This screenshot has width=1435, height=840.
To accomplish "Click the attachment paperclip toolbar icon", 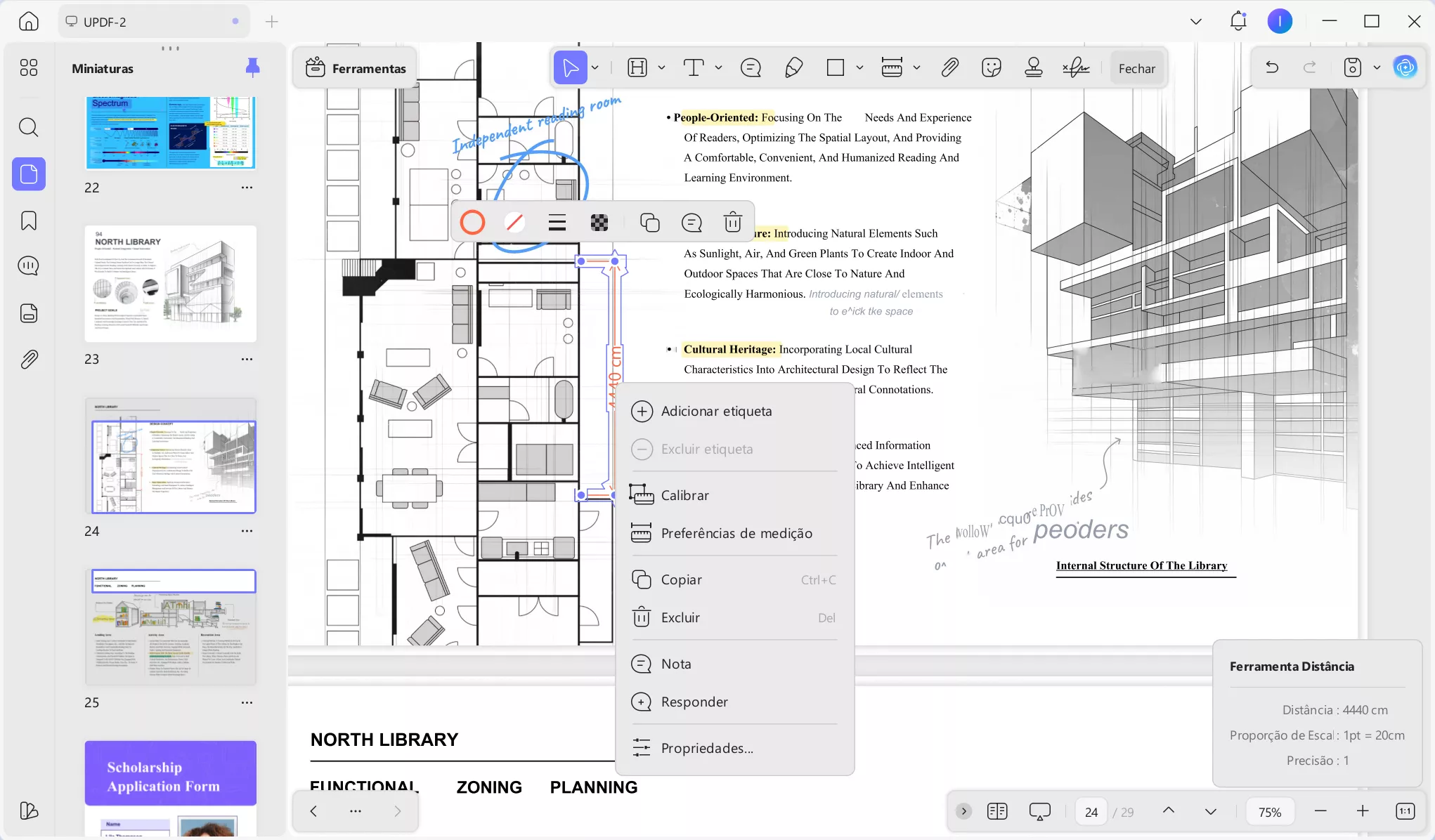I will (949, 67).
